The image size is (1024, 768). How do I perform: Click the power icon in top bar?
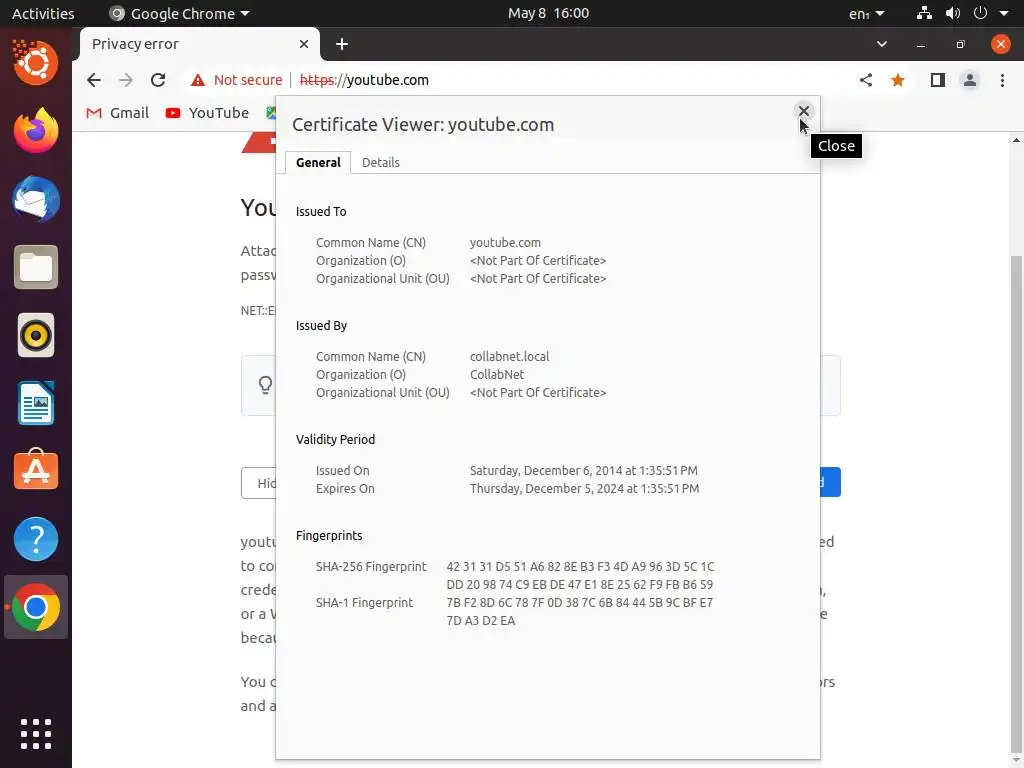point(980,13)
